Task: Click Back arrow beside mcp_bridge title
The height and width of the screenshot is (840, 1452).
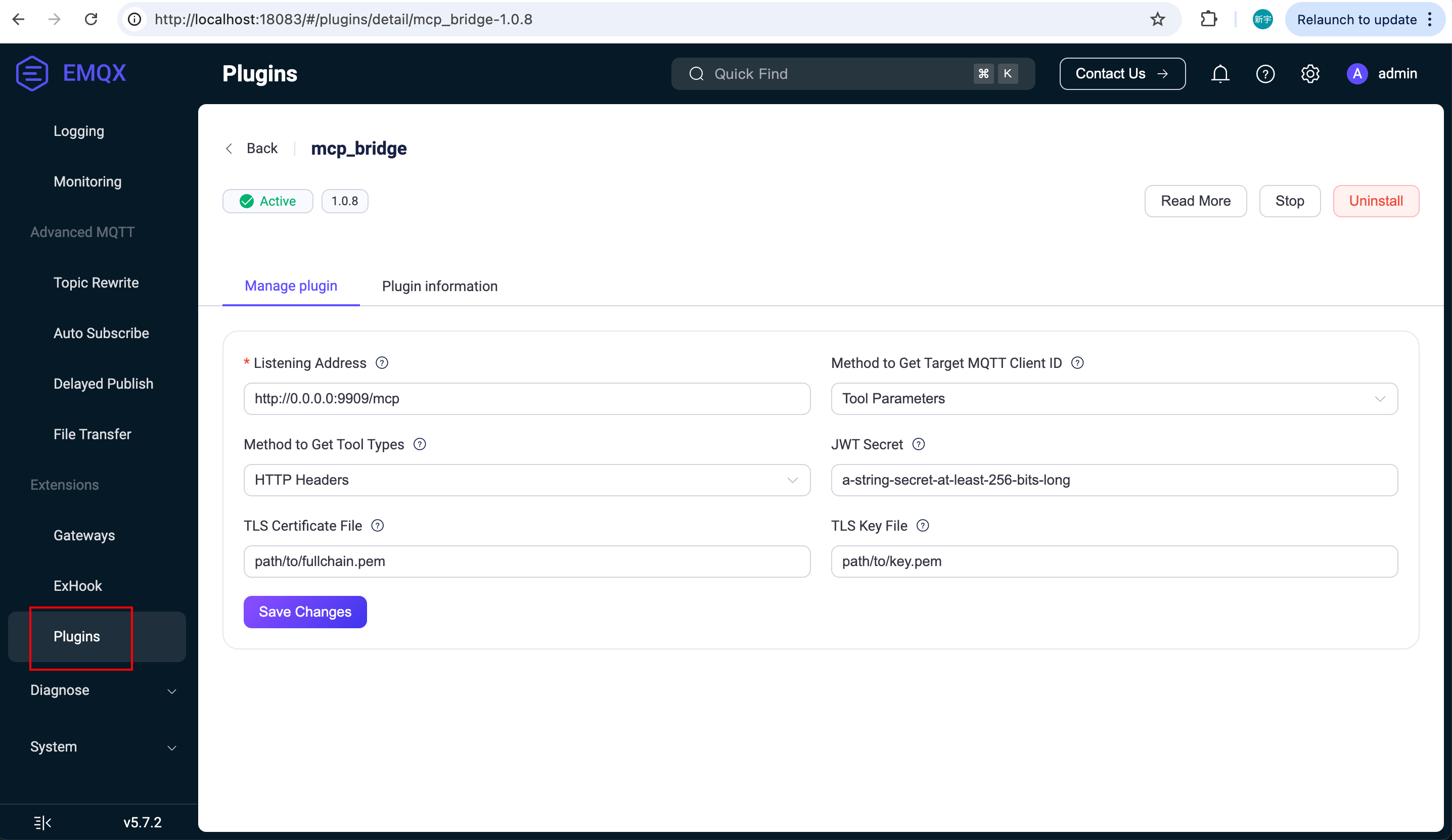Action: tap(230, 148)
